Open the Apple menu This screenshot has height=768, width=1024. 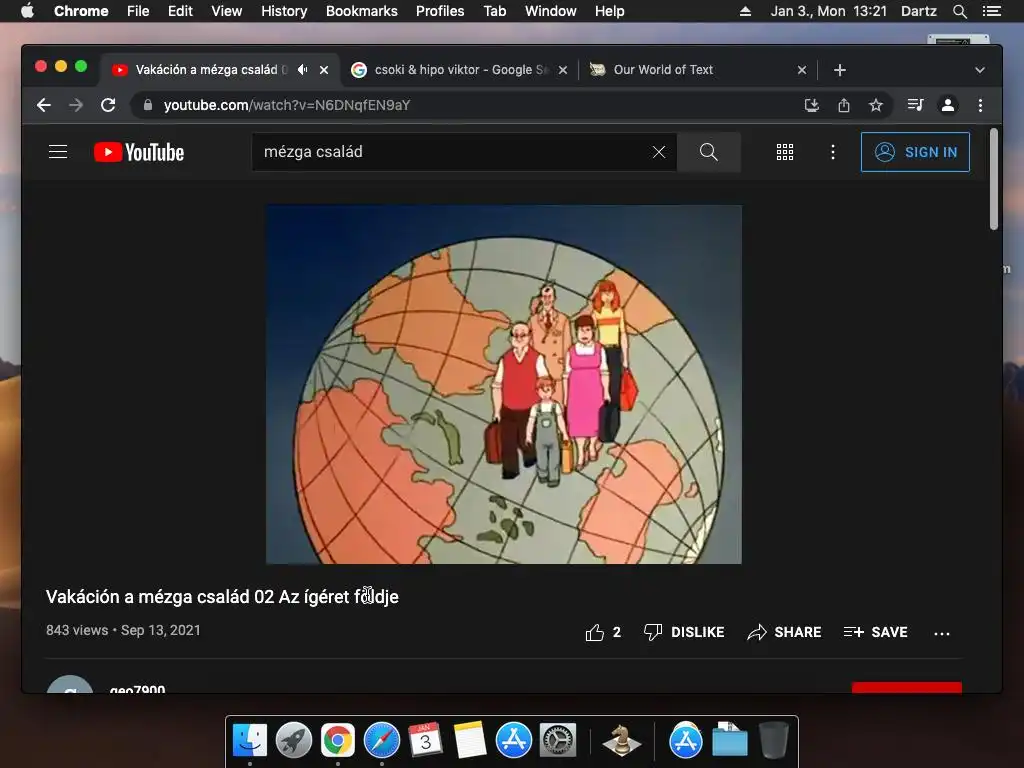pos(27,11)
